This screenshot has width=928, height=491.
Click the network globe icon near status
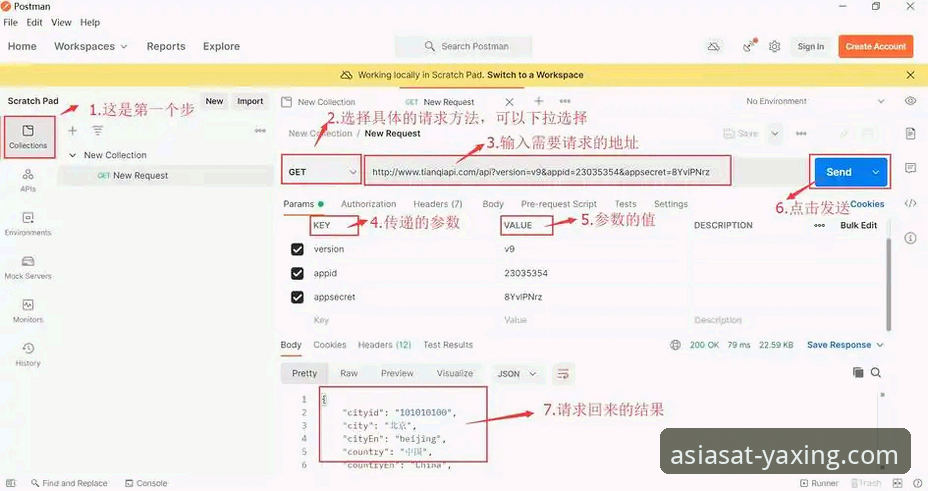[675, 345]
